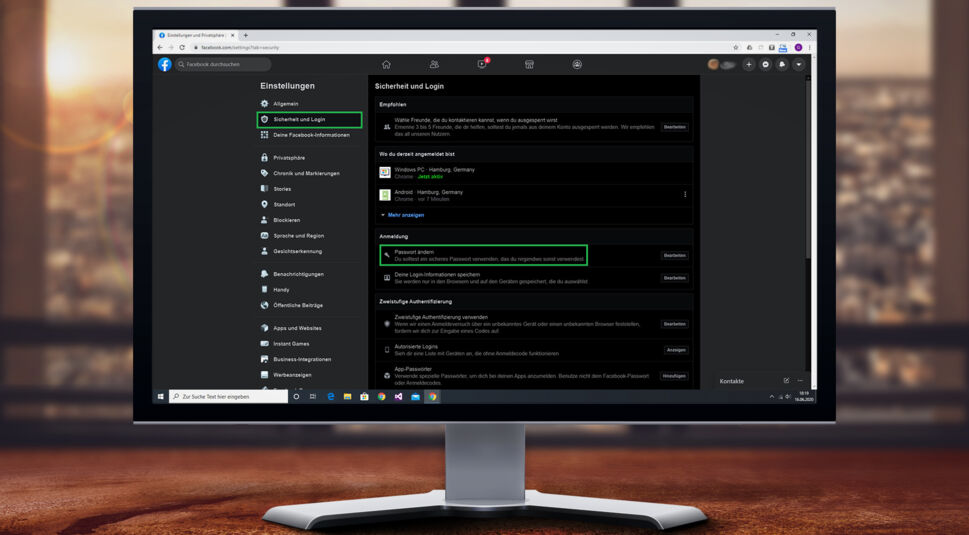Select Sicherheit und Login in sidebar
The image size is (969, 535).
pyautogui.click(x=309, y=119)
